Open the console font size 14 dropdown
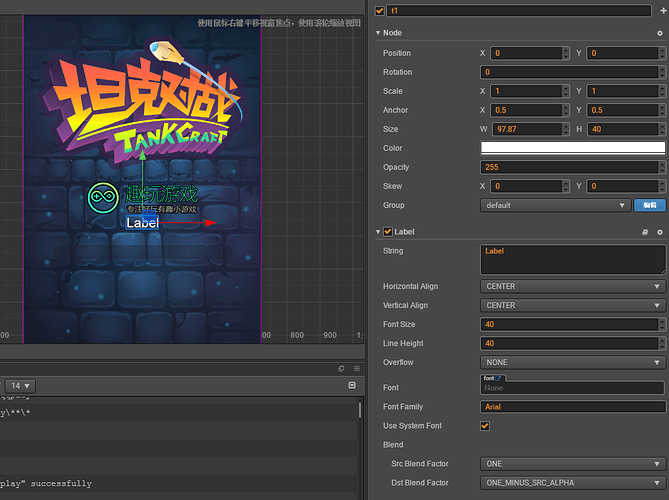This screenshot has width=669, height=500. click(20, 386)
